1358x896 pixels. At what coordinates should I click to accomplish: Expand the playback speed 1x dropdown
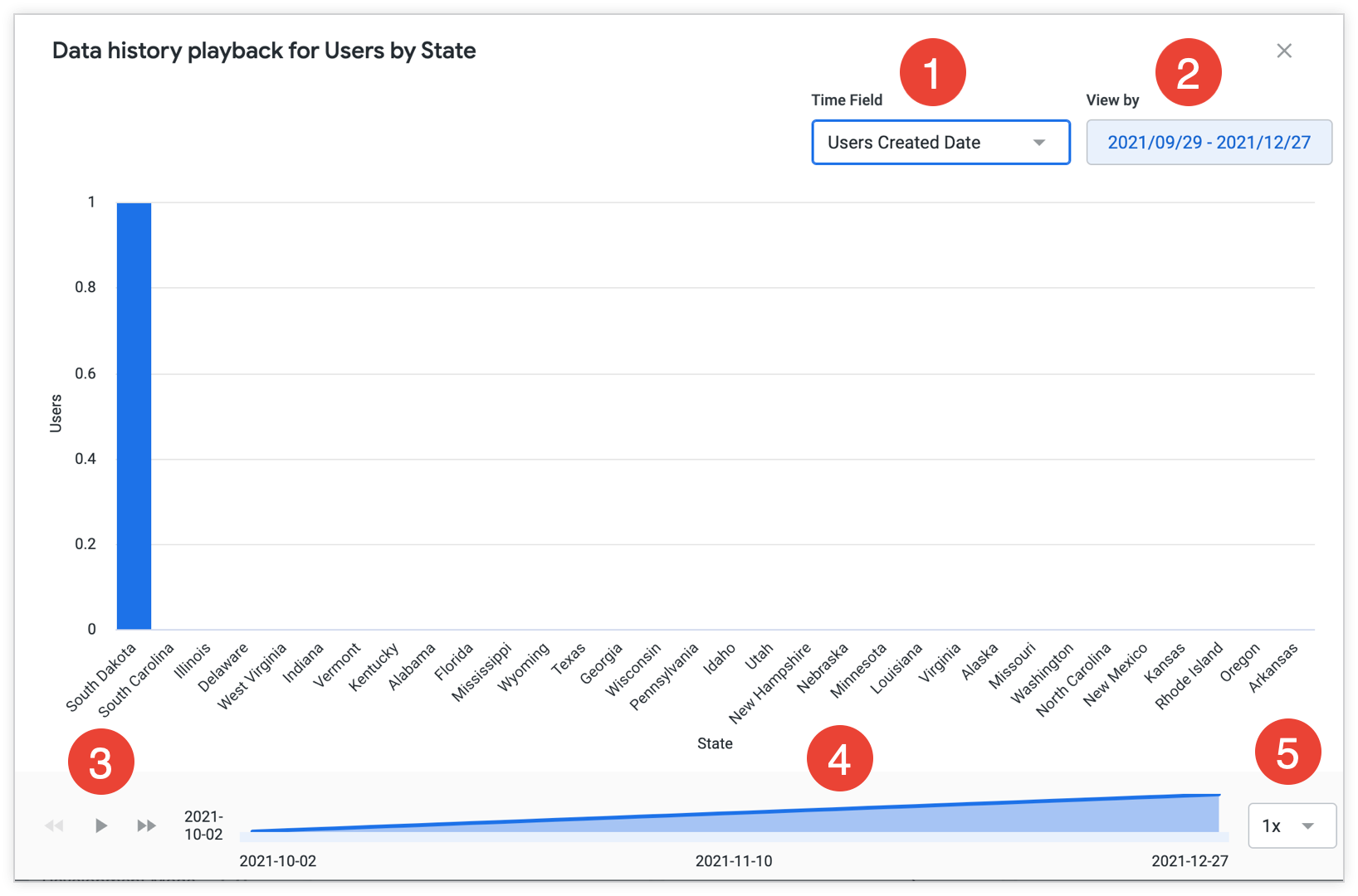click(1292, 825)
